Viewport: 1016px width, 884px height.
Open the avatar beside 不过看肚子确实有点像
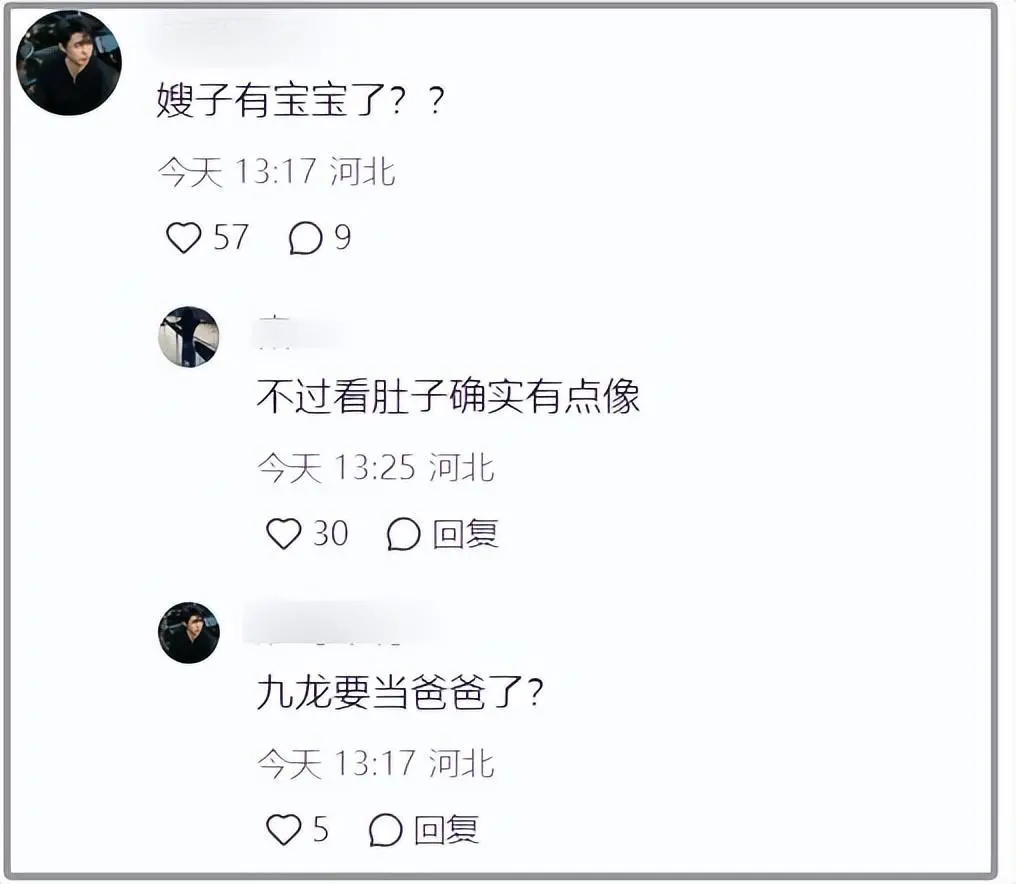pyautogui.click(x=189, y=337)
